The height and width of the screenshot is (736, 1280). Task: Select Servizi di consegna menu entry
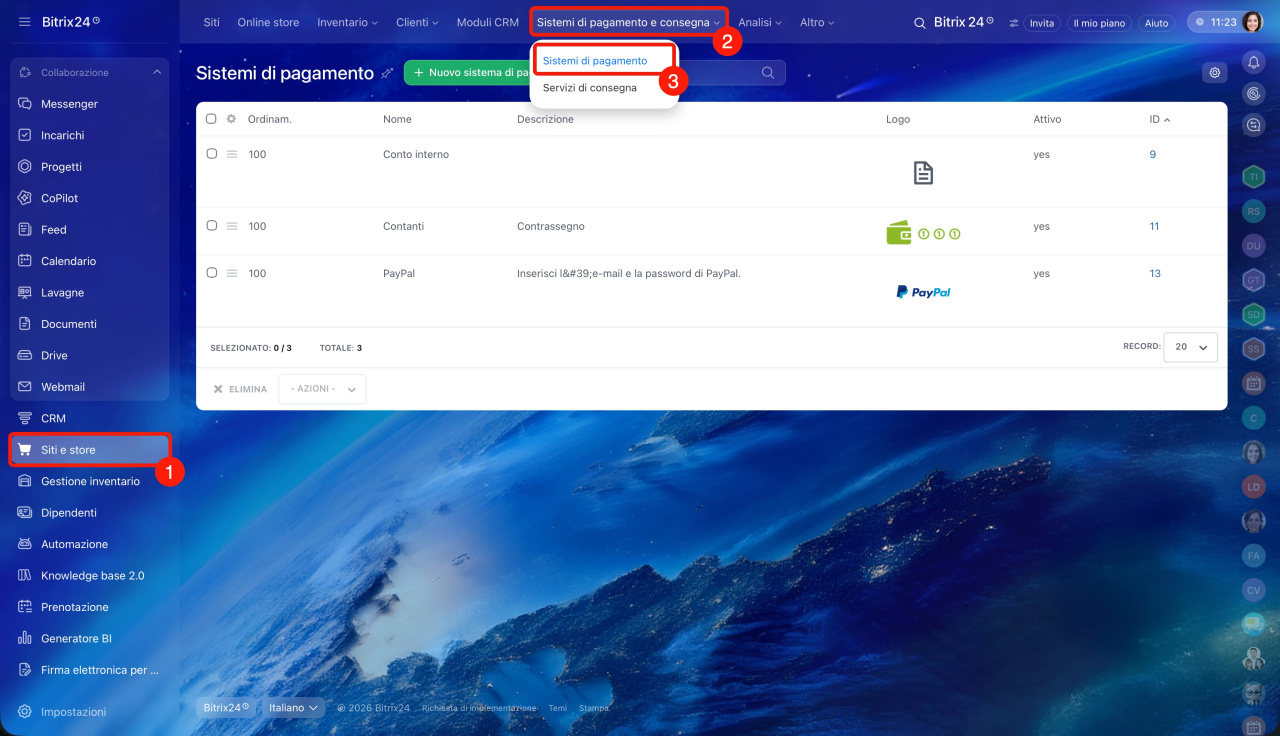pos(590,88)
